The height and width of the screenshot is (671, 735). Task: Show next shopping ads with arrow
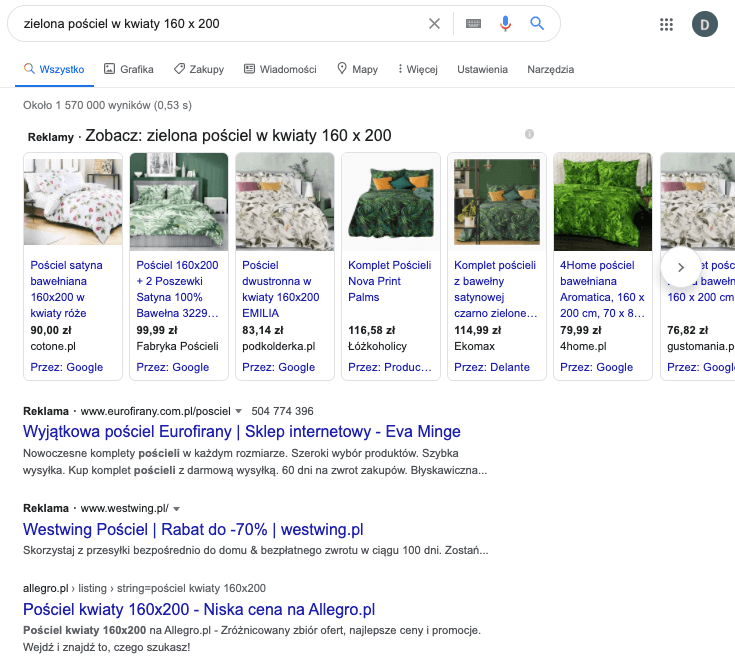point(681,267)
